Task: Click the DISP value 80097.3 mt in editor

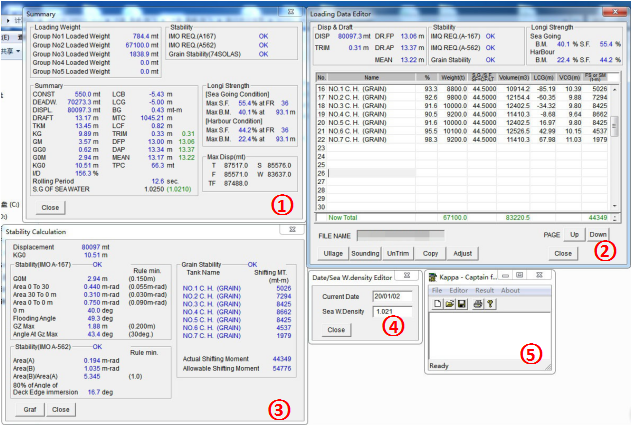Action: [x=354, y=36]
